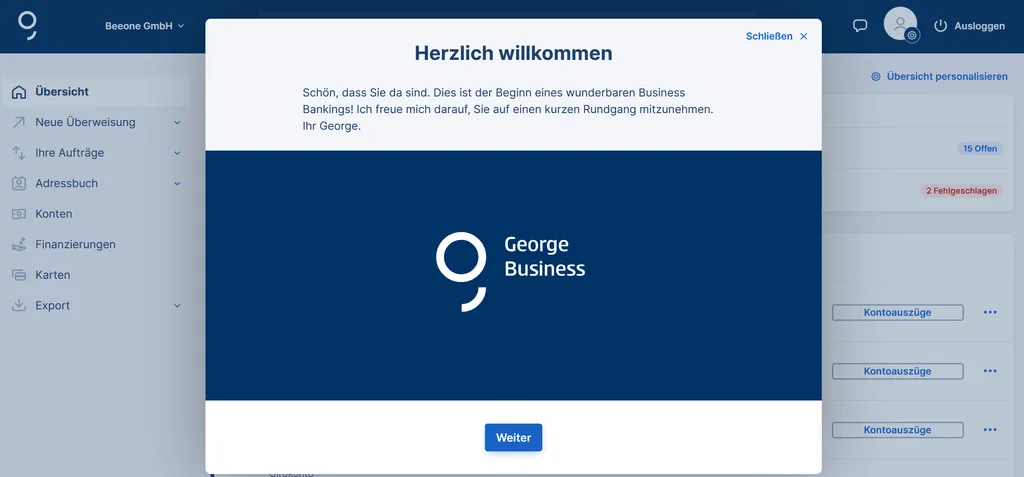Open more options beside third Kontoauszüge
The width and height of the screenshot is (1024, 477).
click(x=990, y=430)
